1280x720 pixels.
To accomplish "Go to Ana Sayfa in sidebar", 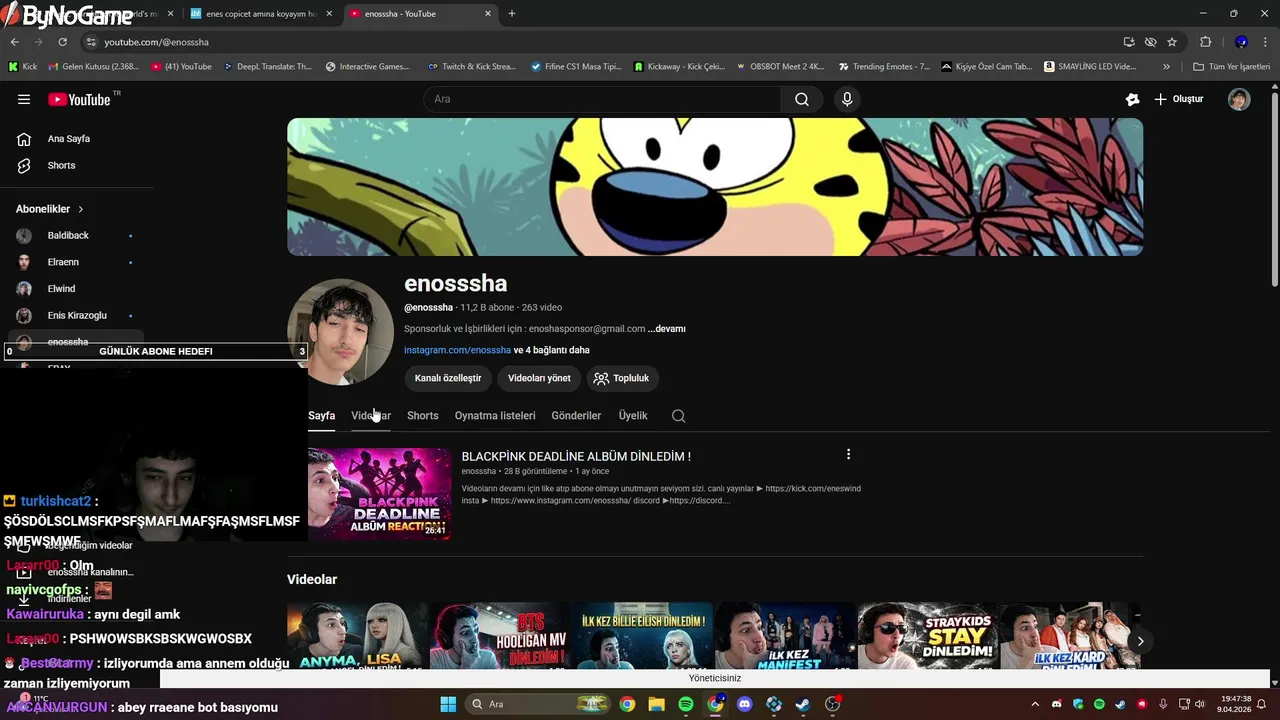I will pos(68,139).
